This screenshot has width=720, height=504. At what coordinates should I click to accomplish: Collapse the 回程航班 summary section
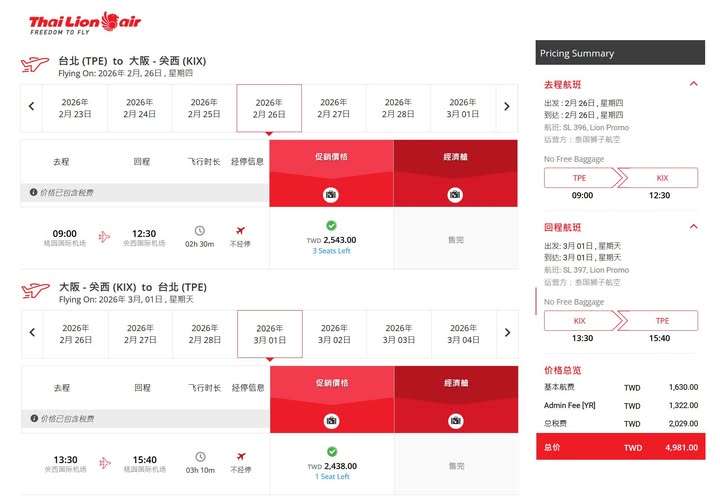(694, 226)
